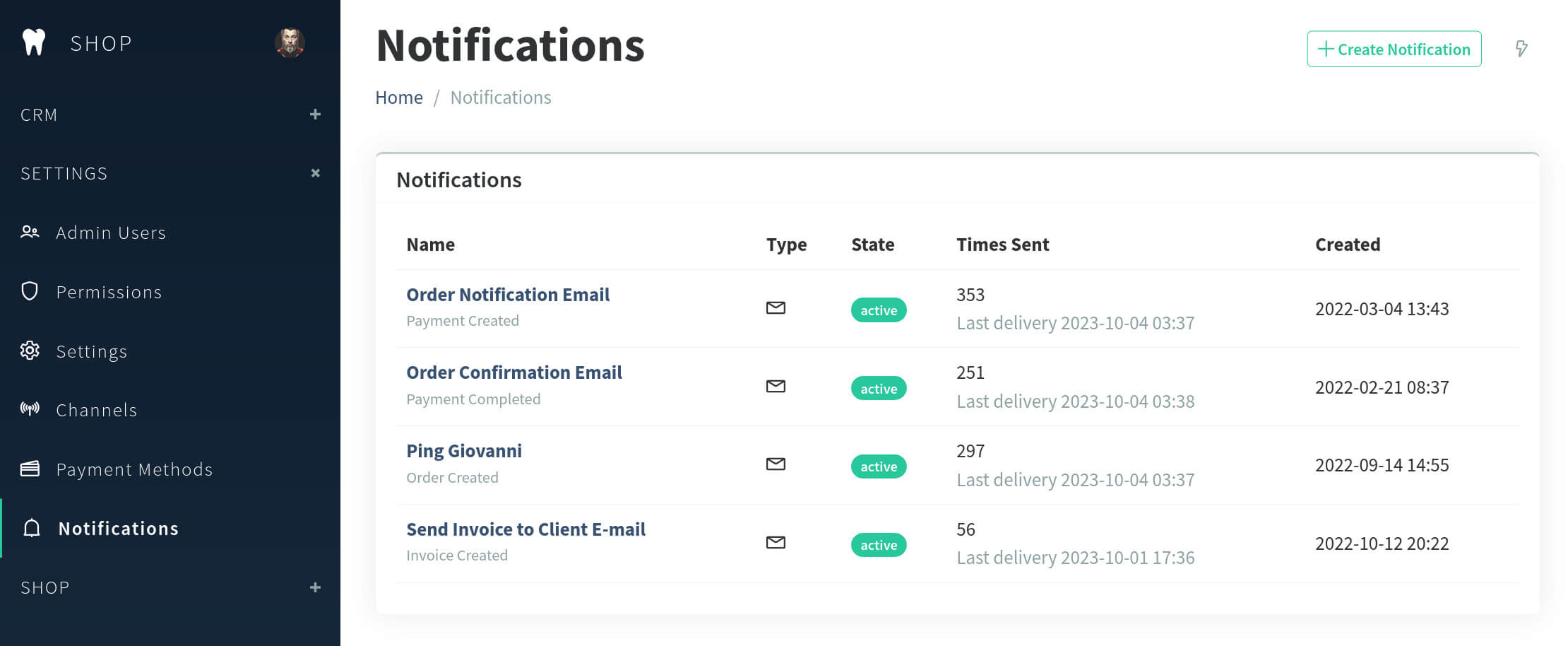Toggle active state for Order Confirmation Email
The height and width of the screenshot is (646, 1568).
click(878, 389)
